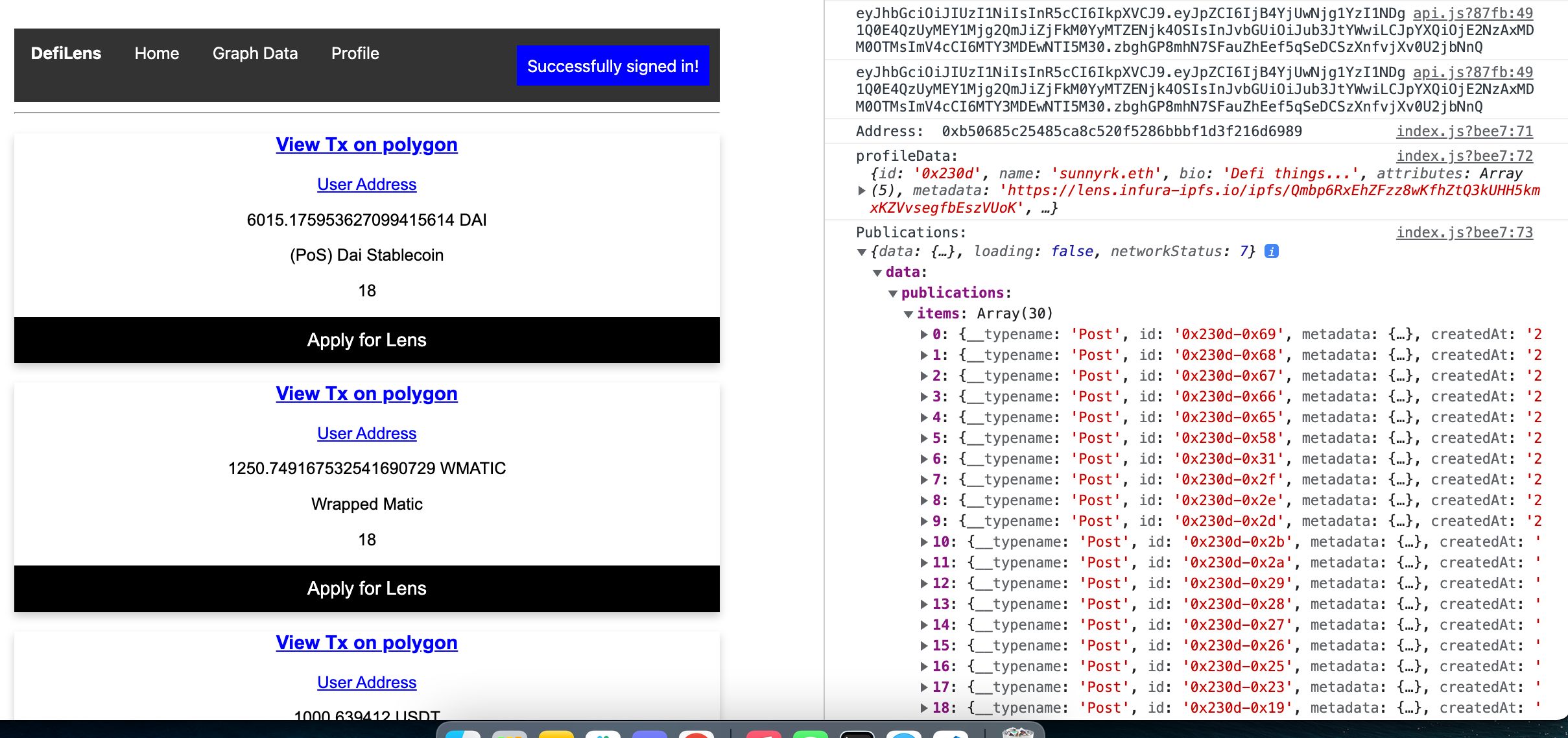Expand items entry 18 with id 0x230d-0x19
Viewport: 1568px width, 738px height.
coord(924,708)
